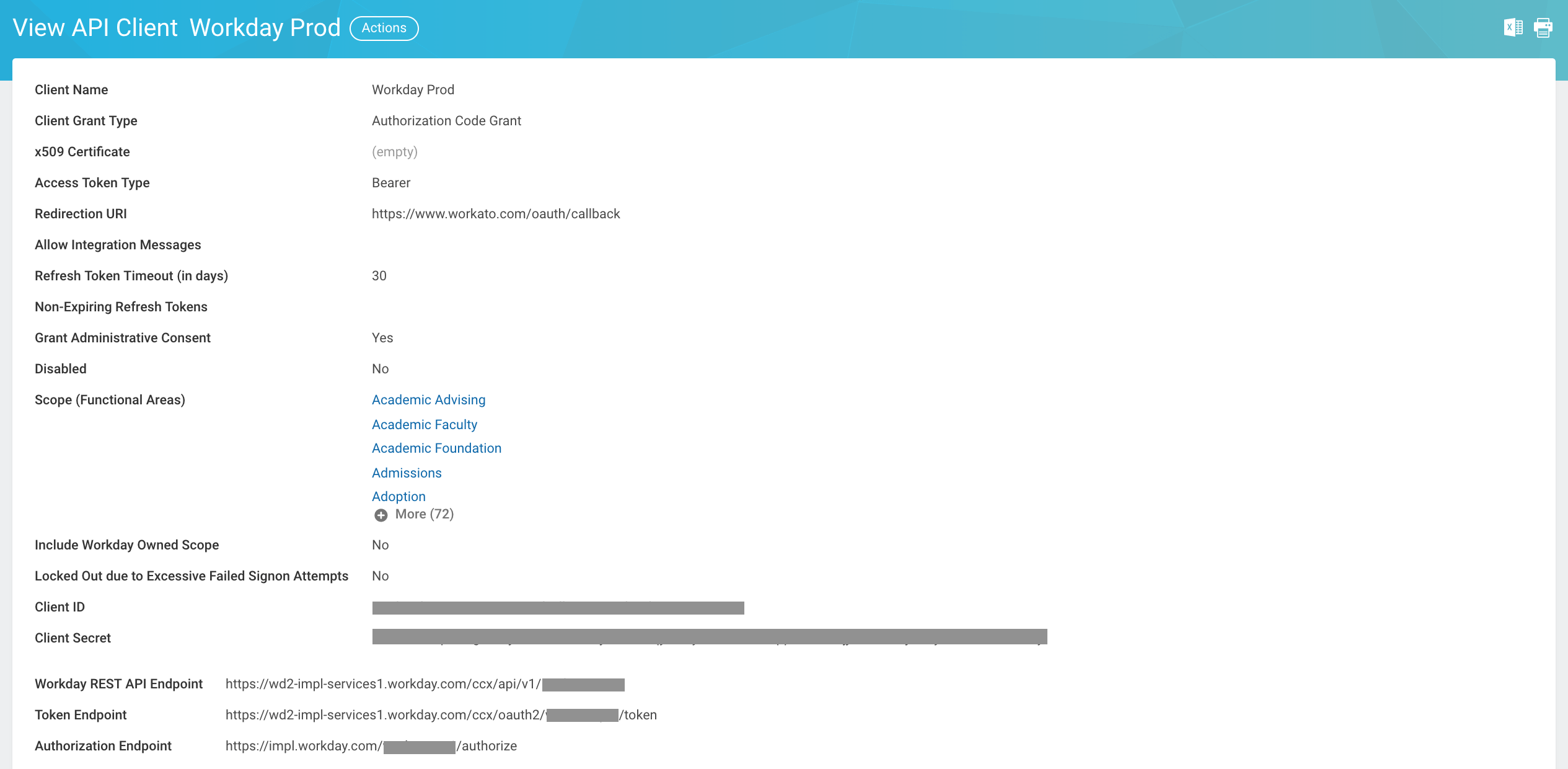Click the View API Client page title
1568x769 pixels.
(x=95, y=28)
